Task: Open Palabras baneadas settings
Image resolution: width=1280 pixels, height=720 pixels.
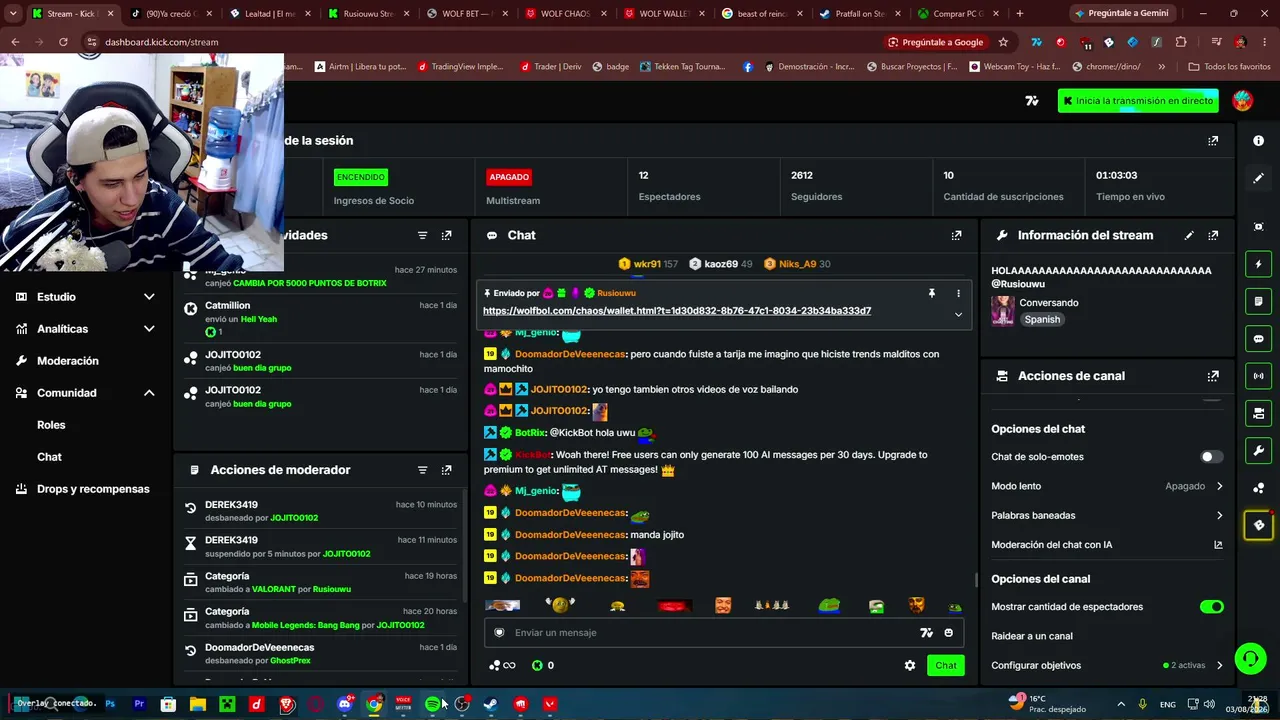Action: pos(1107,515)
